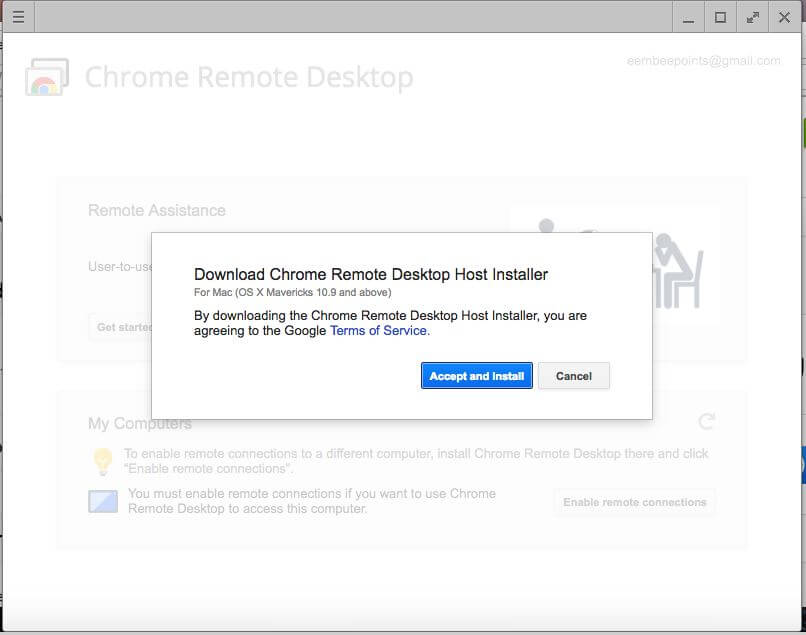Click the computer monitor icon in My Computers
The width and height of the screenshot is (806, 635).
103,501
